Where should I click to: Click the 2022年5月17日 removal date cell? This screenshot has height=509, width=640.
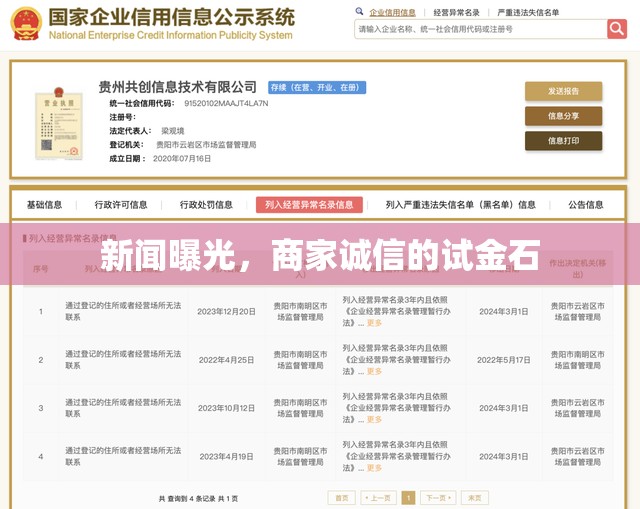coord(504,360)
